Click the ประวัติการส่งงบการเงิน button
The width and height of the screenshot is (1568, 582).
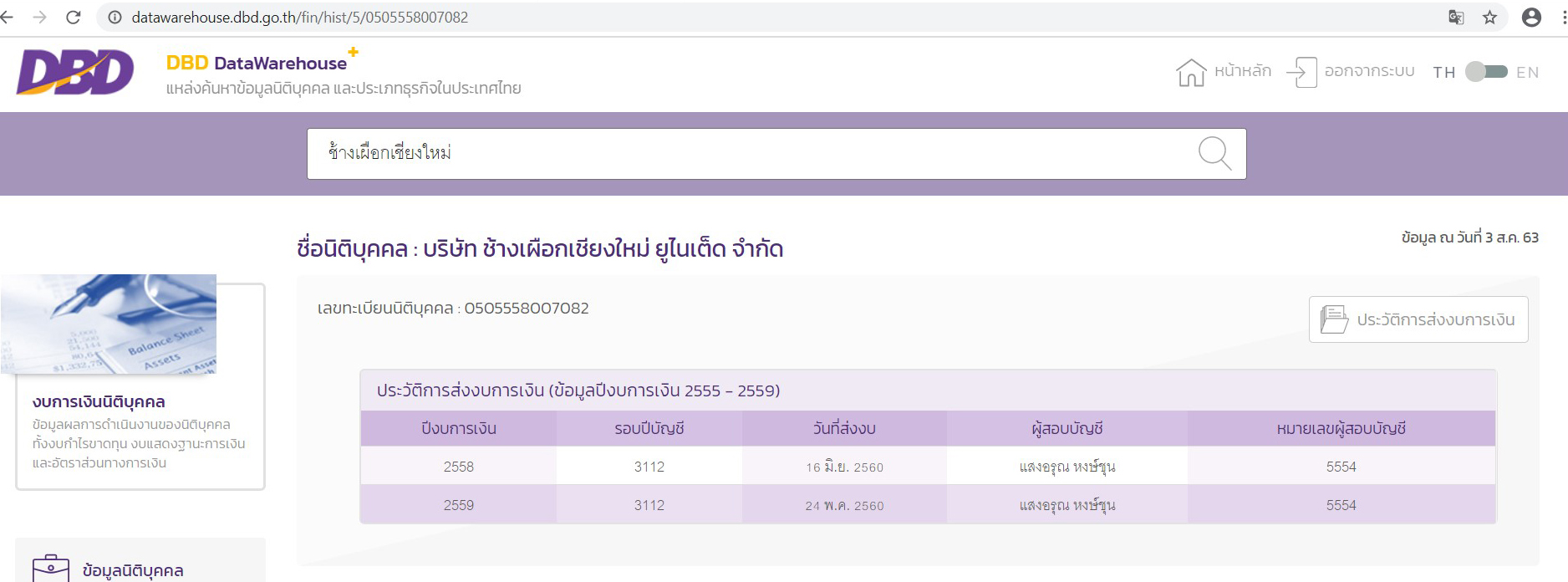pos(1418,319)
